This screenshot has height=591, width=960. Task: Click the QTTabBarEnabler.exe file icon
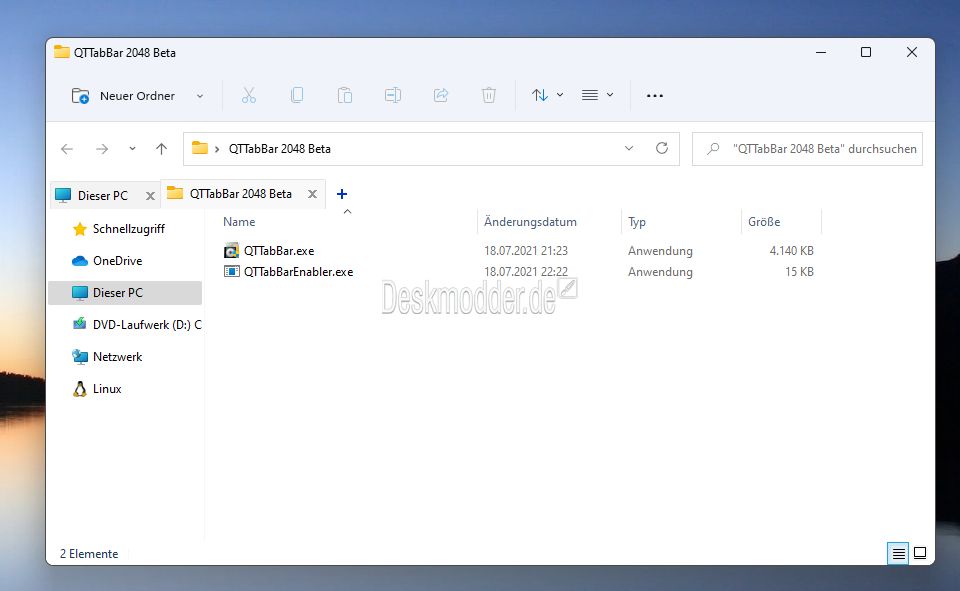[x=231, y=271]
